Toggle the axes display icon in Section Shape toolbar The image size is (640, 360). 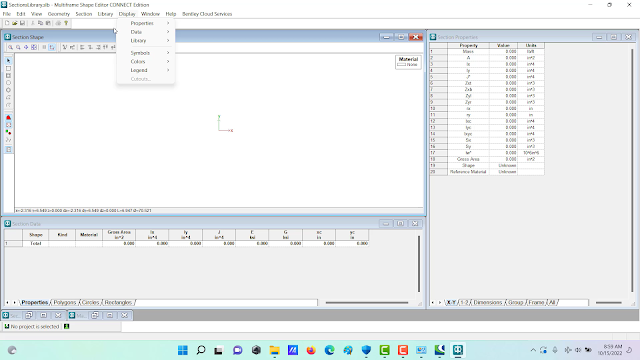52,47
